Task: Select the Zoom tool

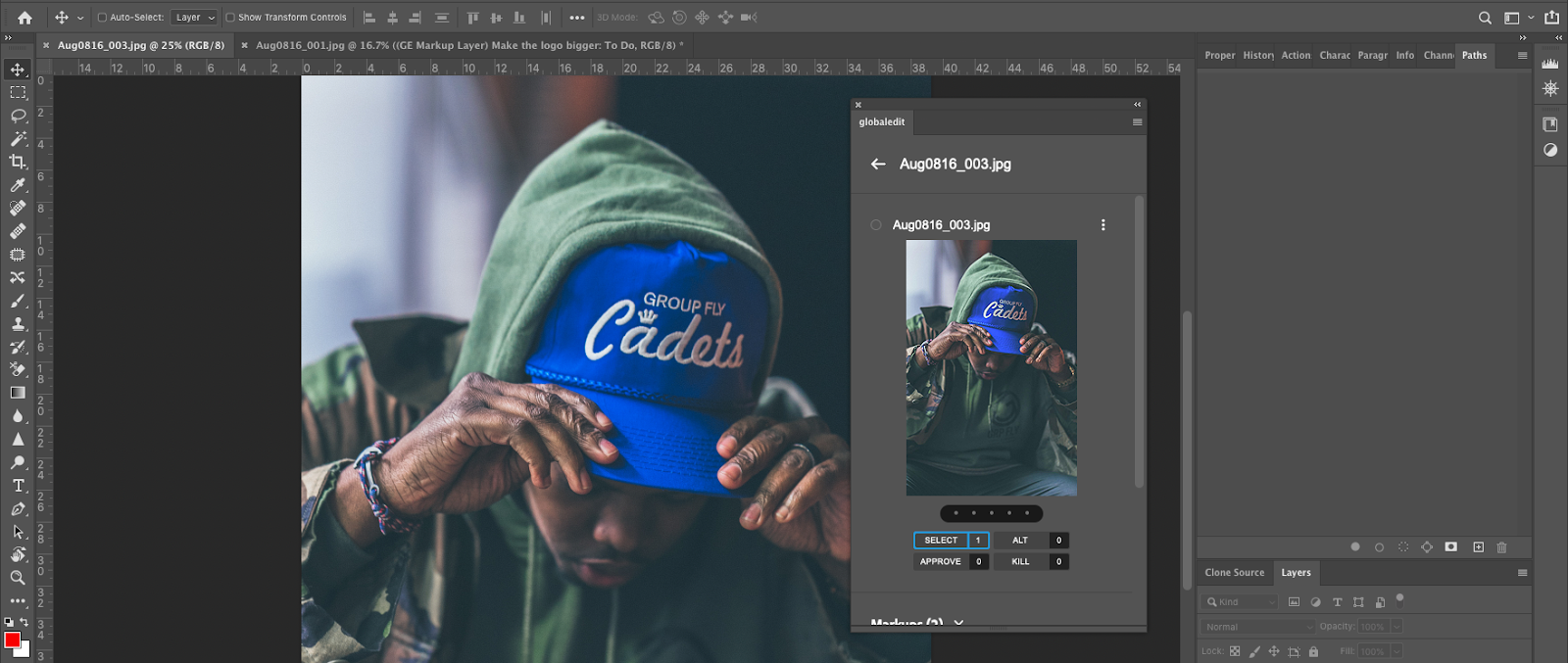Action: coord(18,578)
